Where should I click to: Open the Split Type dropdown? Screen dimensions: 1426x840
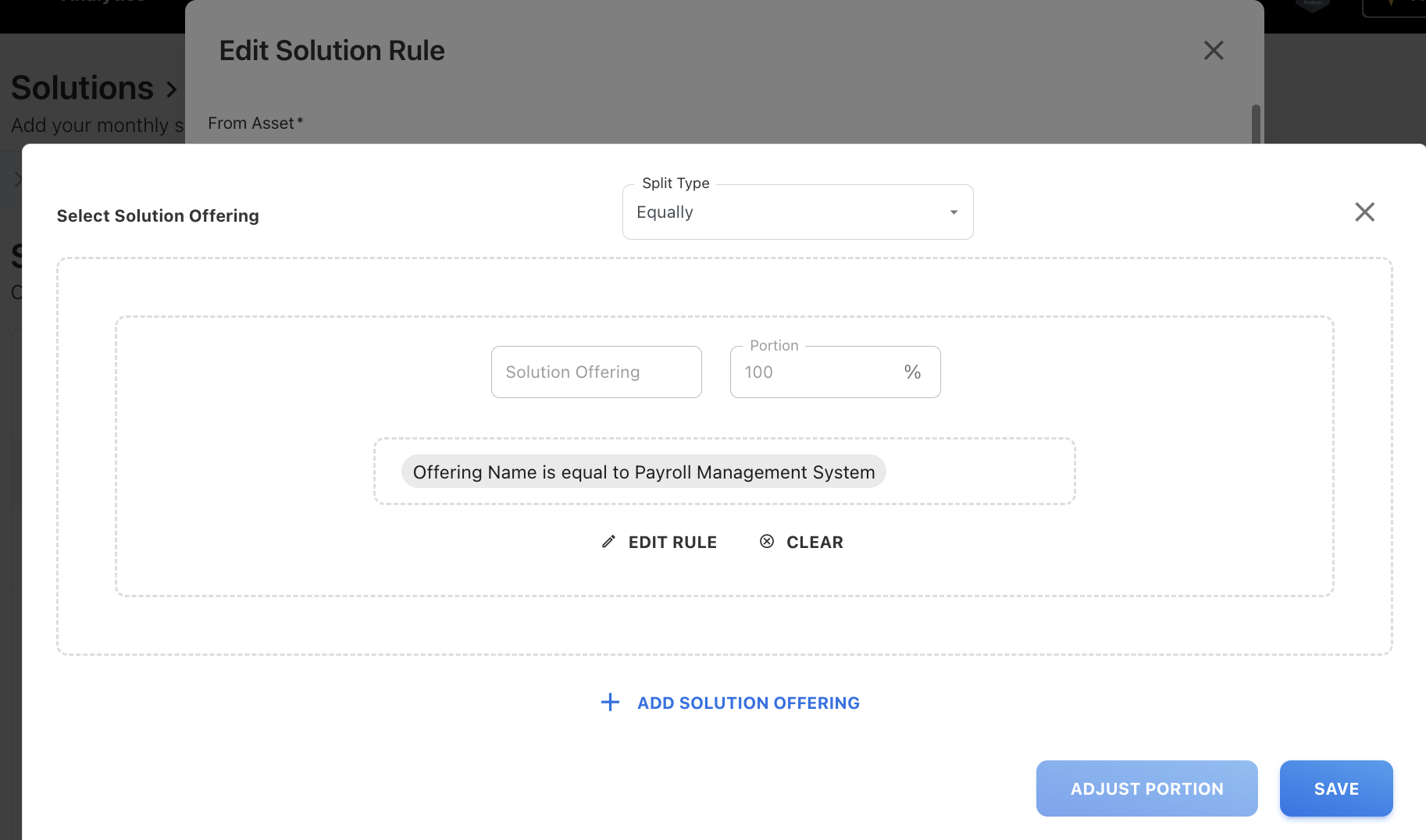pos(797,212)
